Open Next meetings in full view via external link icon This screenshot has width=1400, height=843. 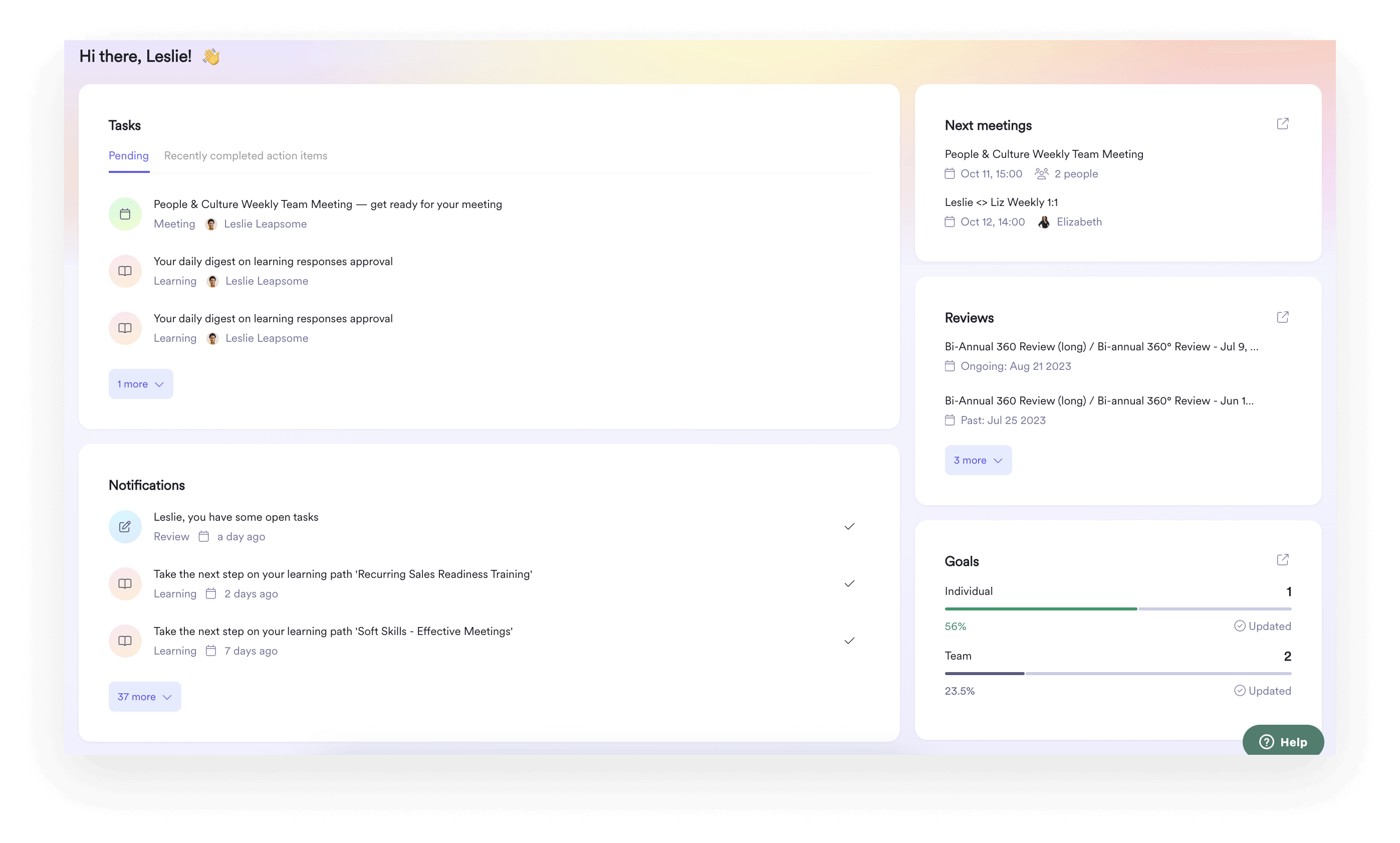click(x=1283, y=123)
